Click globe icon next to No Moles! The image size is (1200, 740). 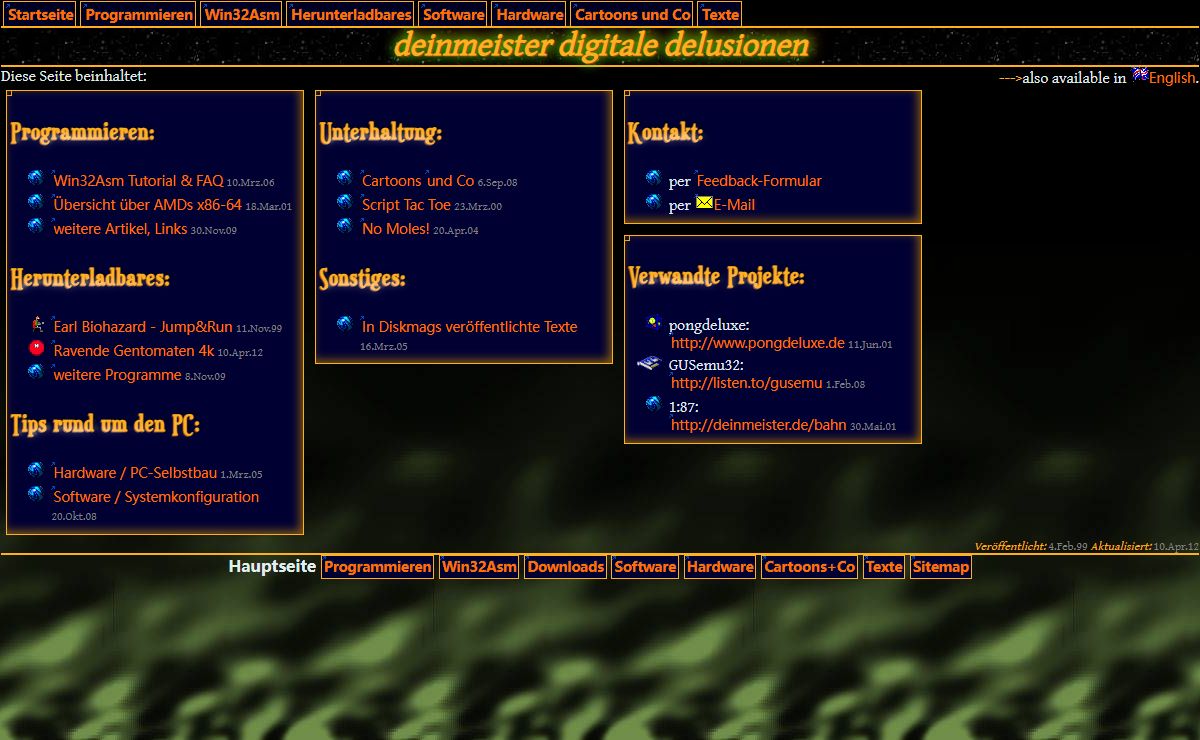[345, 226]
